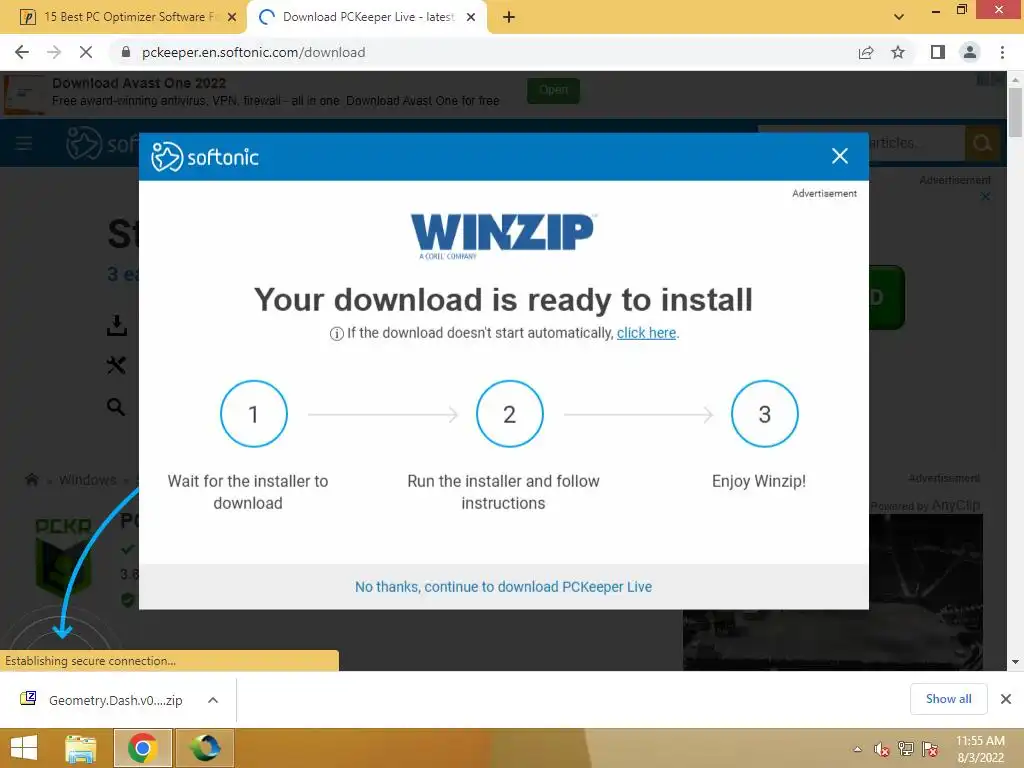Open File Explorer from taskbar
The width and height of the screenshot is (1024, 768).
point(80,748)
